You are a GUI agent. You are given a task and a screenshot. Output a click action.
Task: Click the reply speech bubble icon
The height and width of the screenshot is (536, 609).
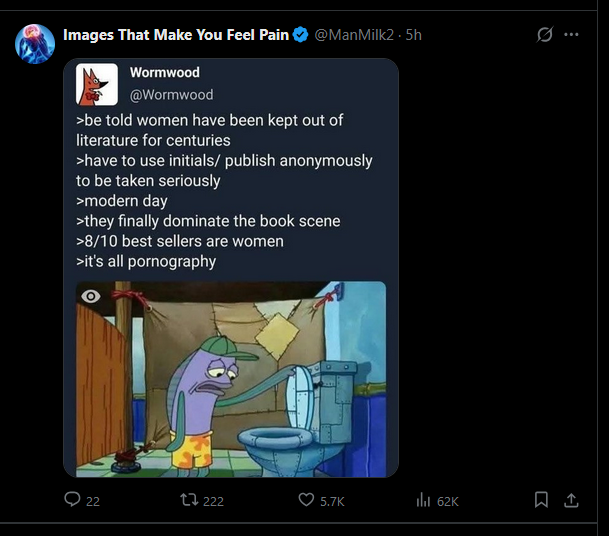pos(72,500)
